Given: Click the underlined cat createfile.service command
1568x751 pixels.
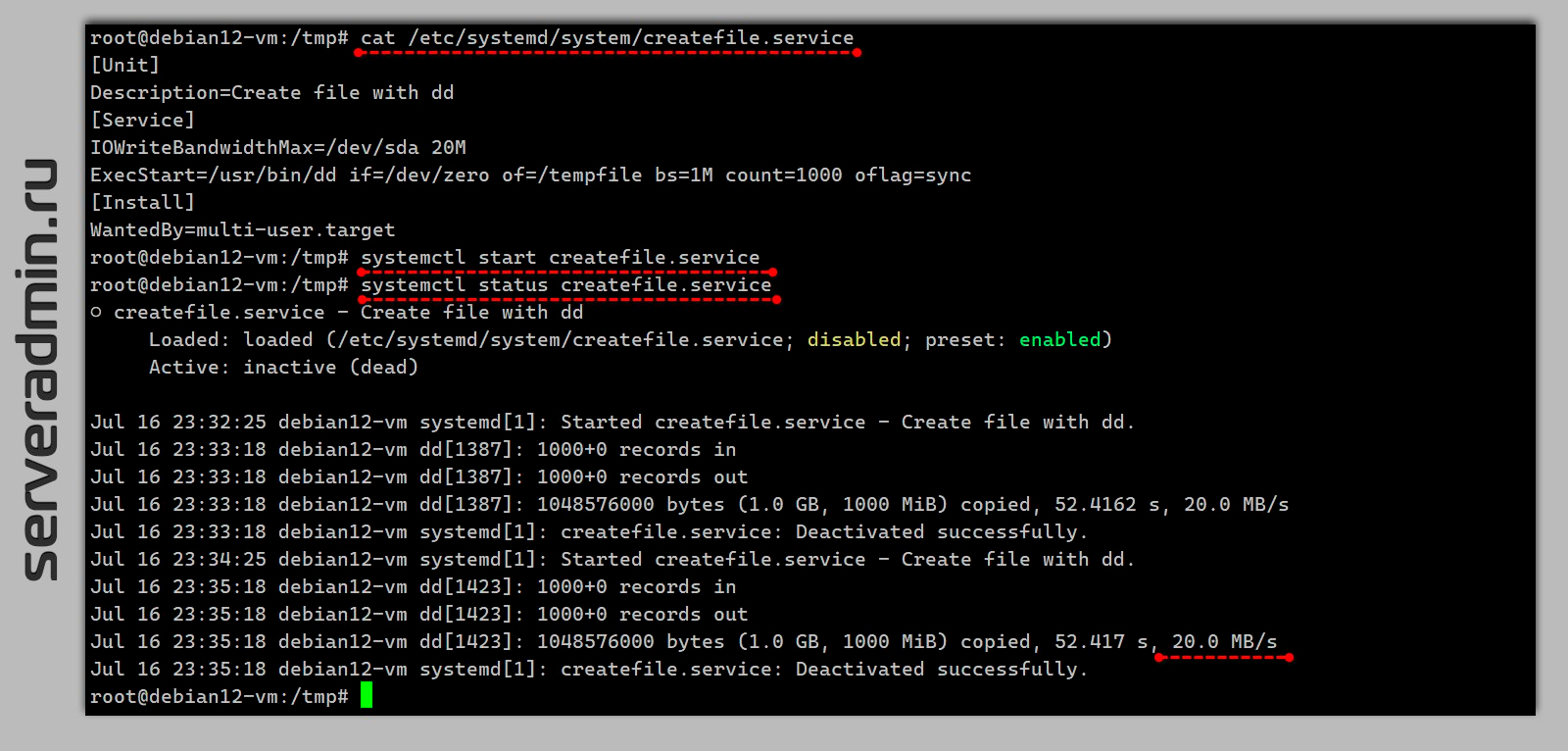Looking at the screenshot, I should pos(607,39).
